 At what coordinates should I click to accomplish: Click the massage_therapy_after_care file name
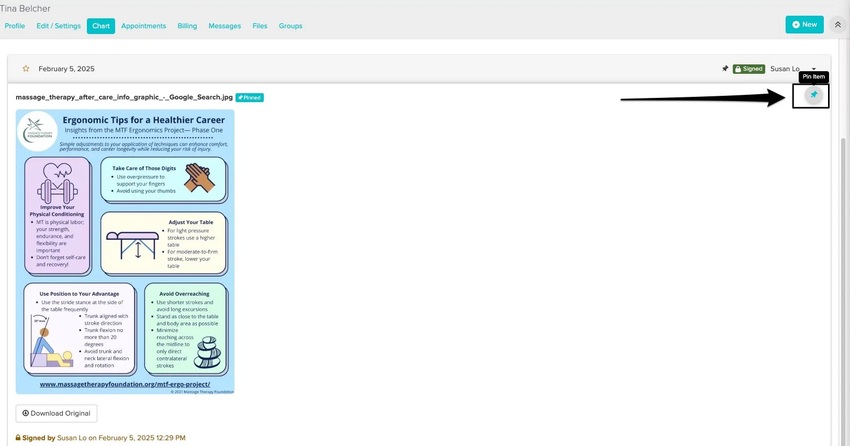[124, 98]
